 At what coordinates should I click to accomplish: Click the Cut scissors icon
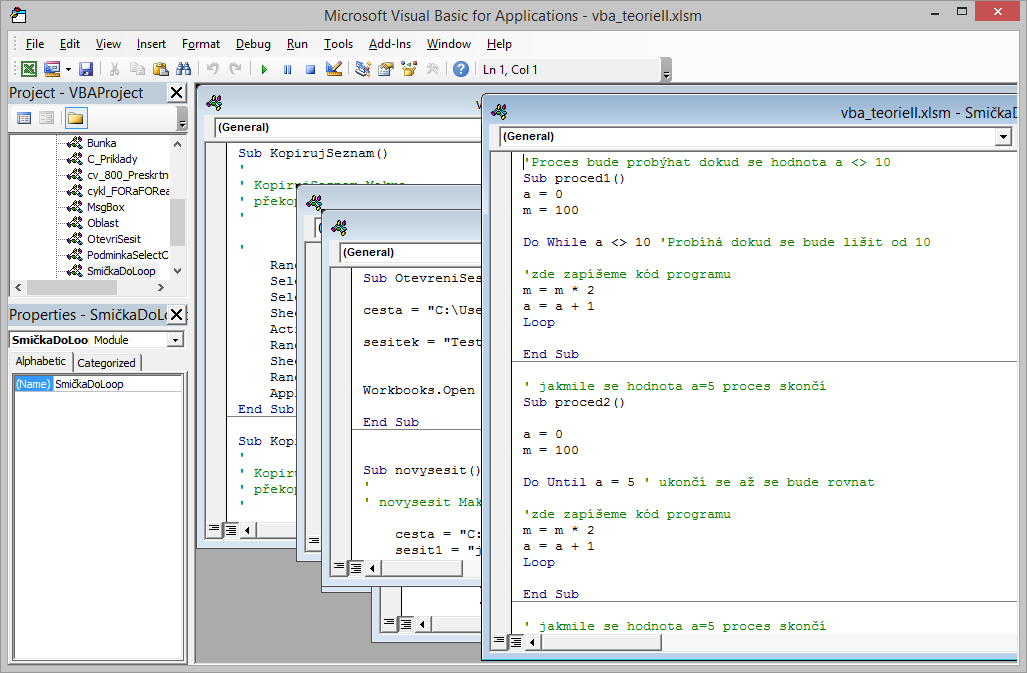[114, 69]
